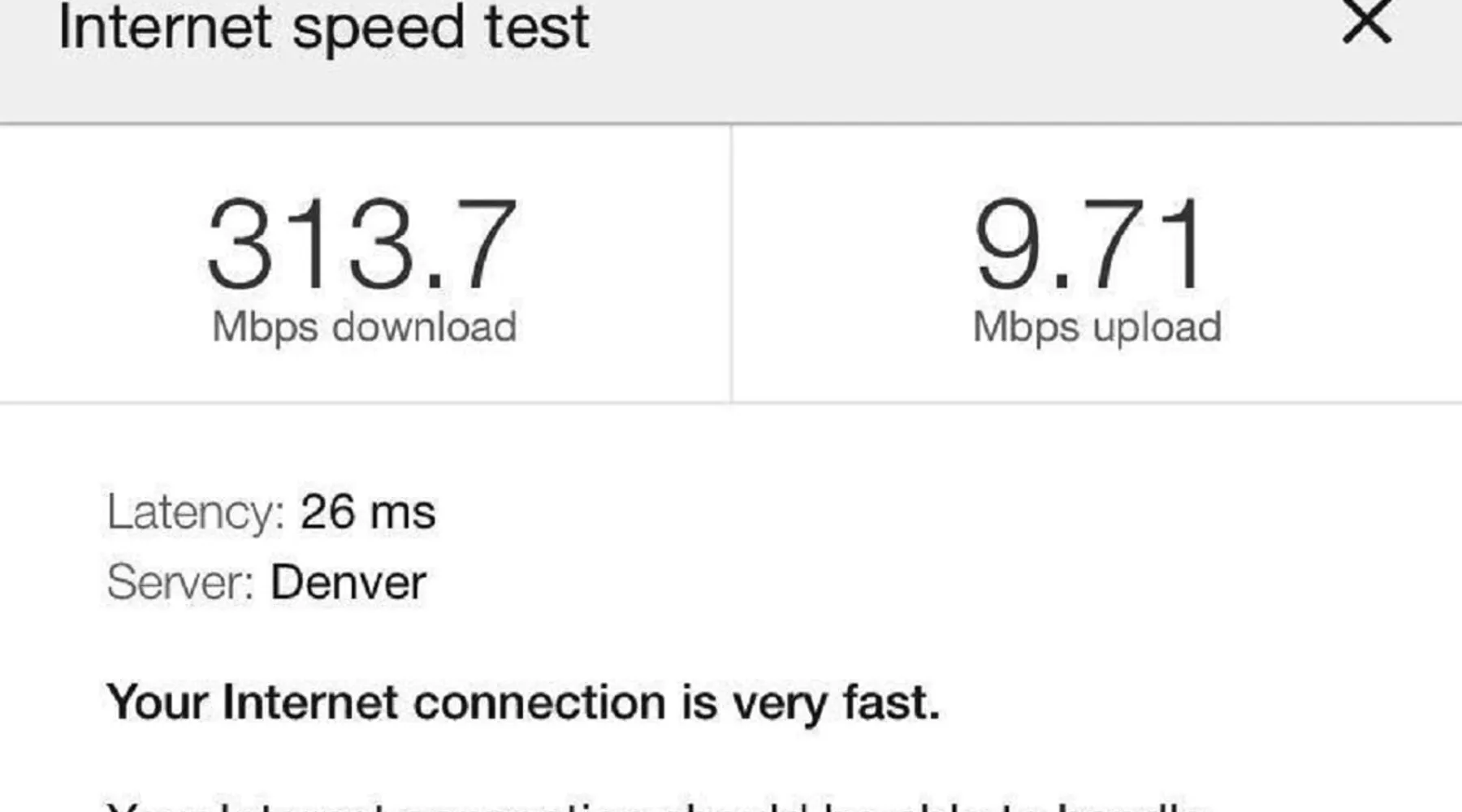
Task: Click the "very fast" bold summary sentence
Action: (523, 702)
